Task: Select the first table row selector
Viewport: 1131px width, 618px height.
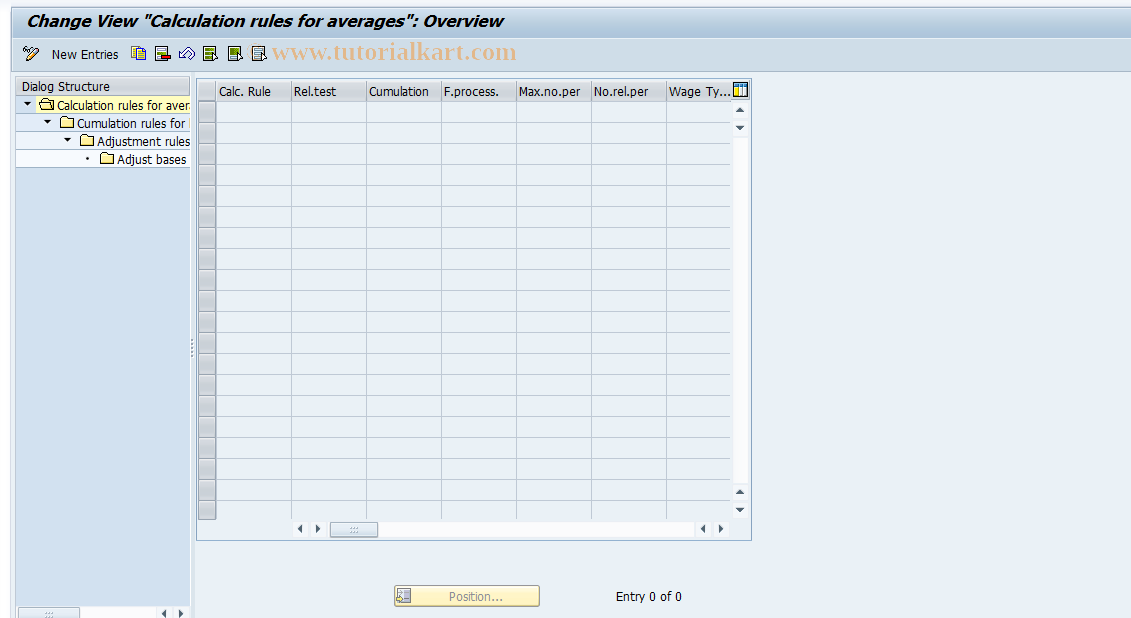Action: 207,112
